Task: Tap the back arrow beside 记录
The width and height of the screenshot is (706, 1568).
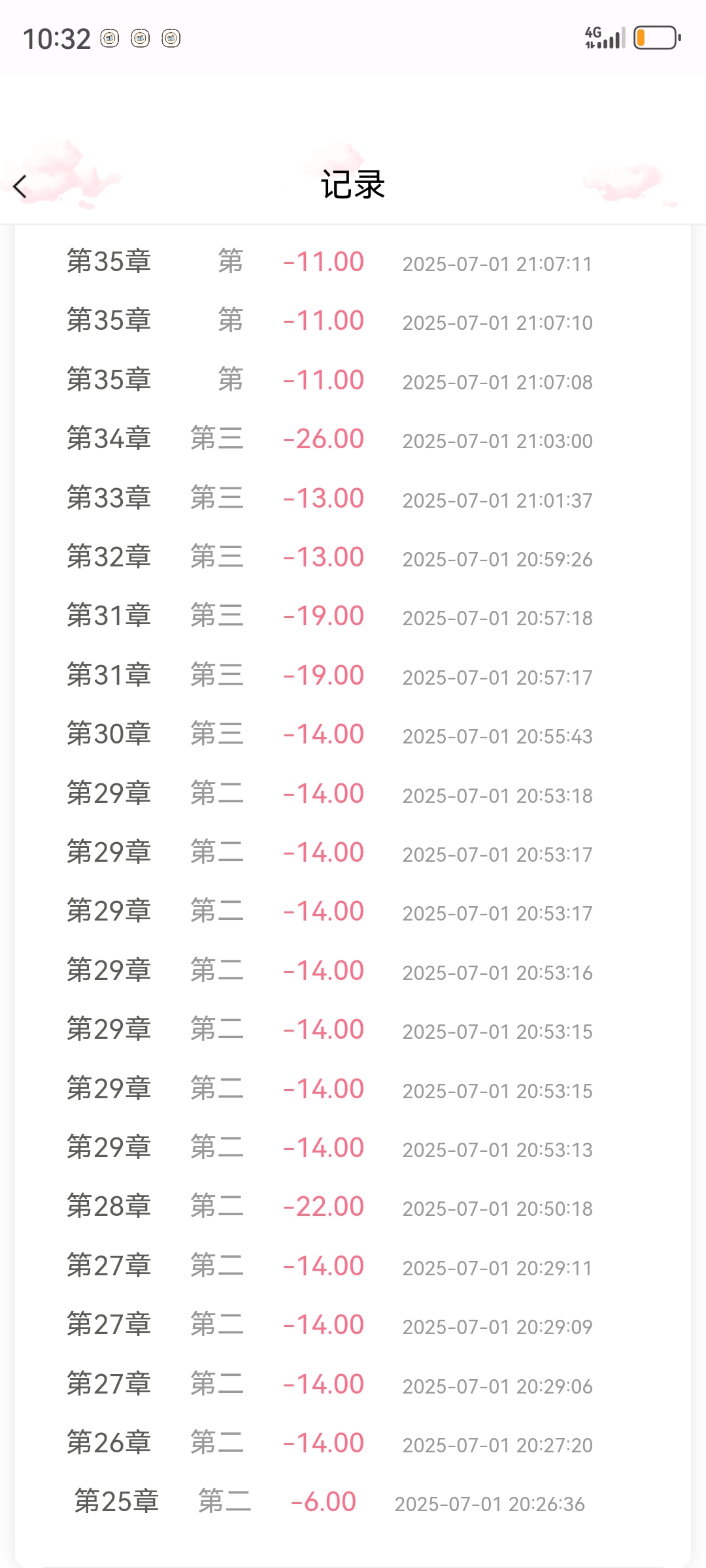Action: 20,187
